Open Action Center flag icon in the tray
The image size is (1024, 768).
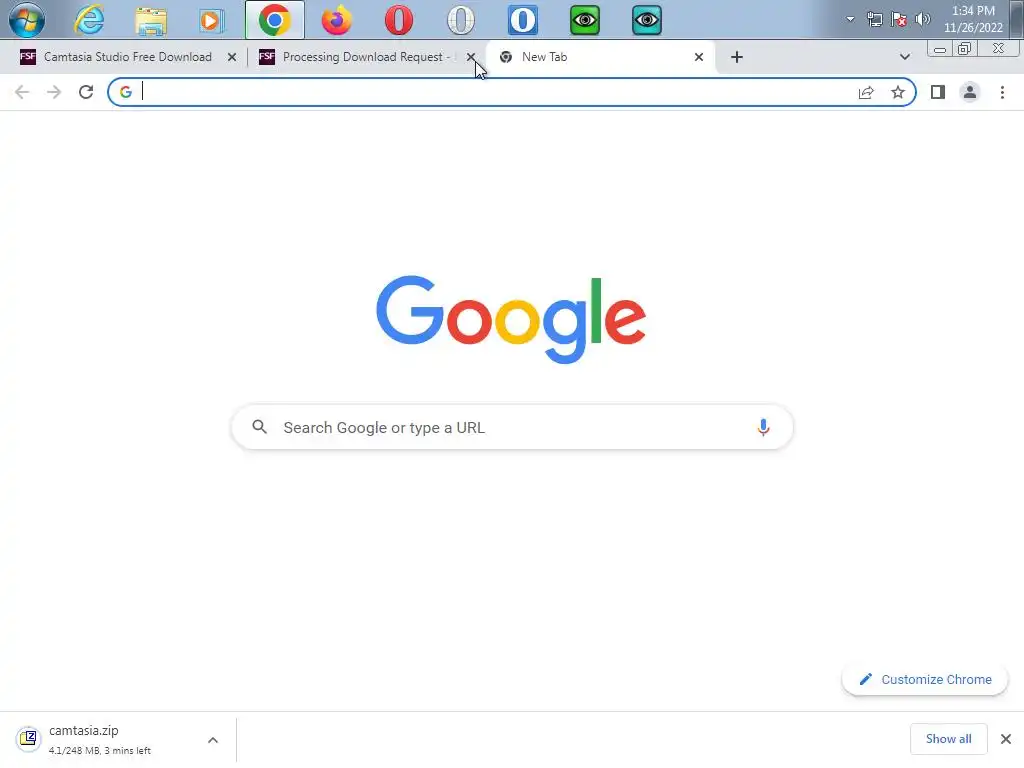click(899, 19)
